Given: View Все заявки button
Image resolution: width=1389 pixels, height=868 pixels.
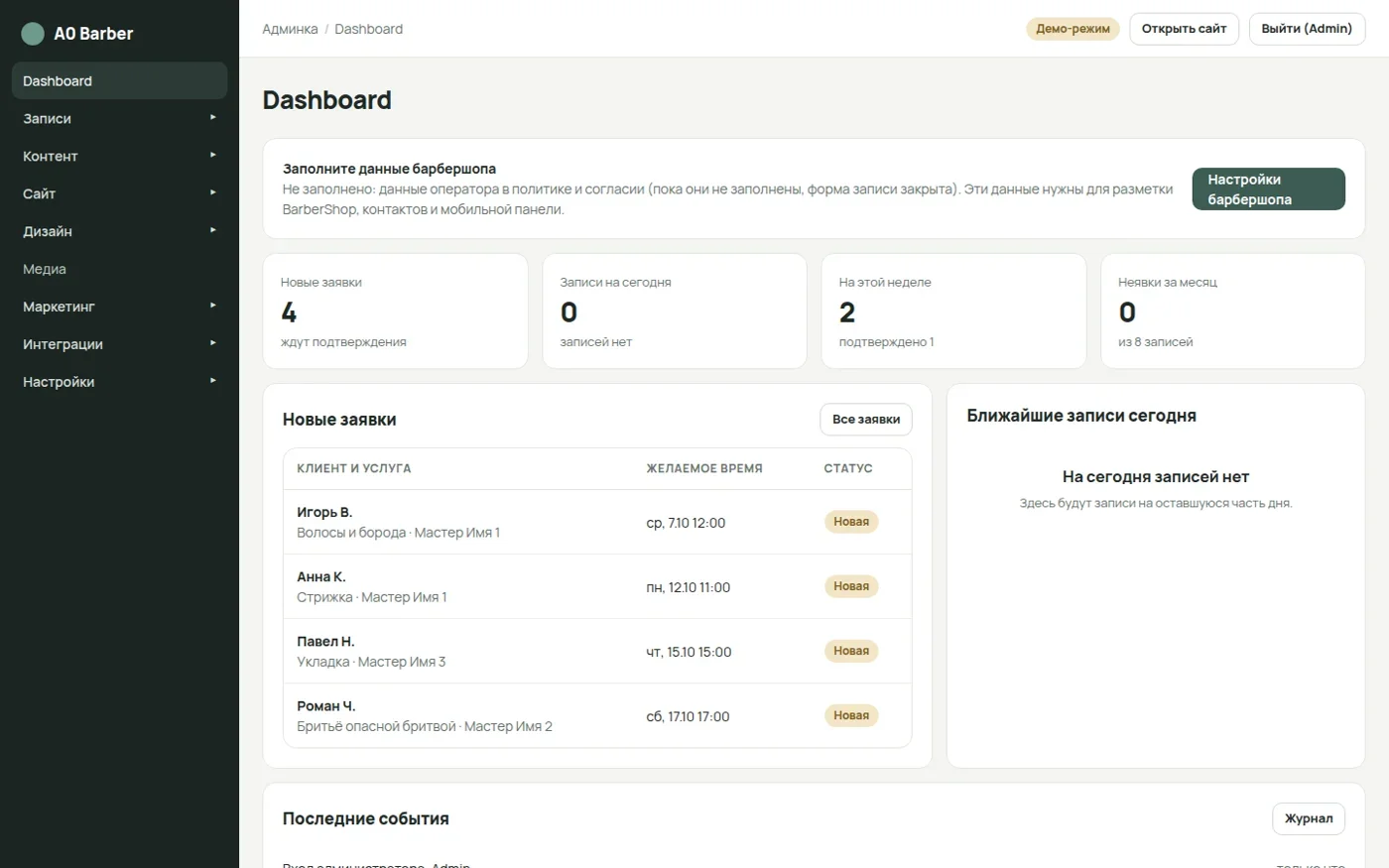Looking at the screenshot, I should (x=865, y=420).
